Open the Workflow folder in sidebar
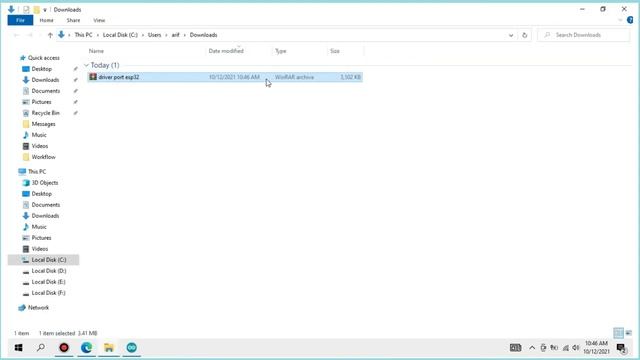640x360 pixels. [43, 157]
